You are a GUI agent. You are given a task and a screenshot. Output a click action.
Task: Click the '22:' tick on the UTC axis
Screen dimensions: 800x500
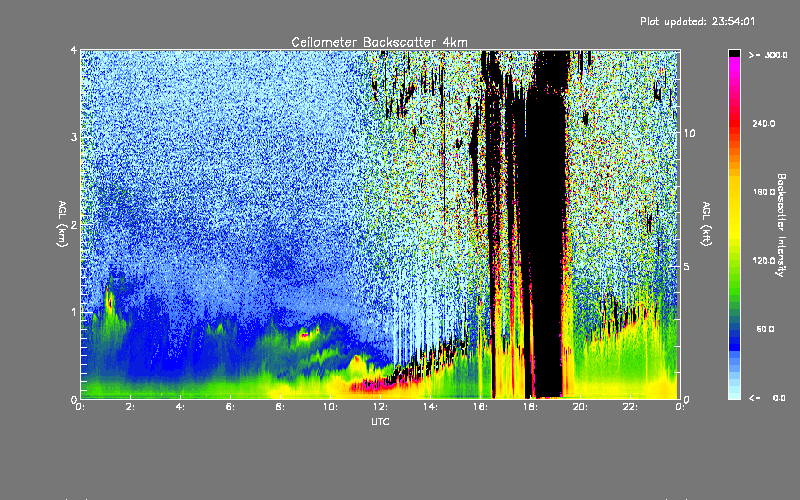(x=630, y=407)
